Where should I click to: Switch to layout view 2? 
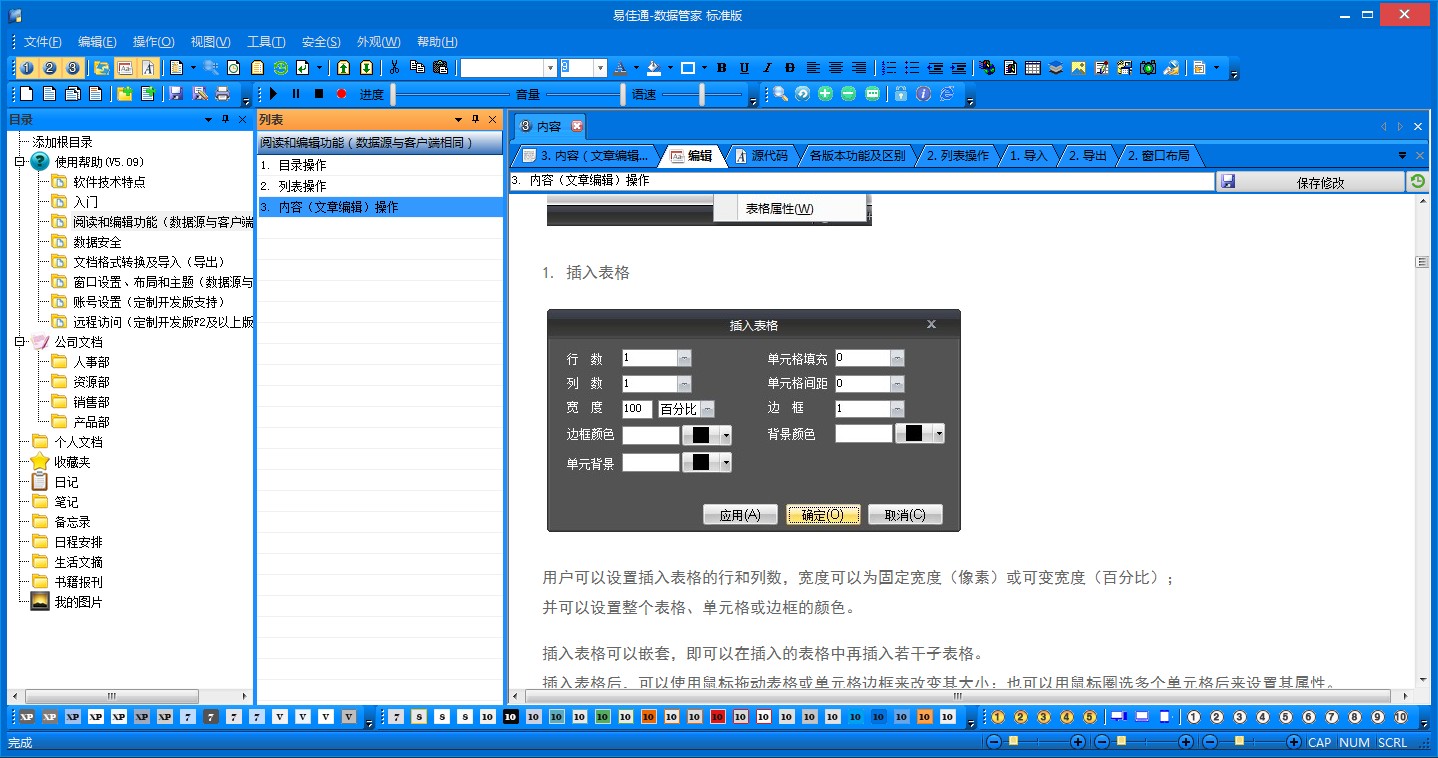coord(49,68)
